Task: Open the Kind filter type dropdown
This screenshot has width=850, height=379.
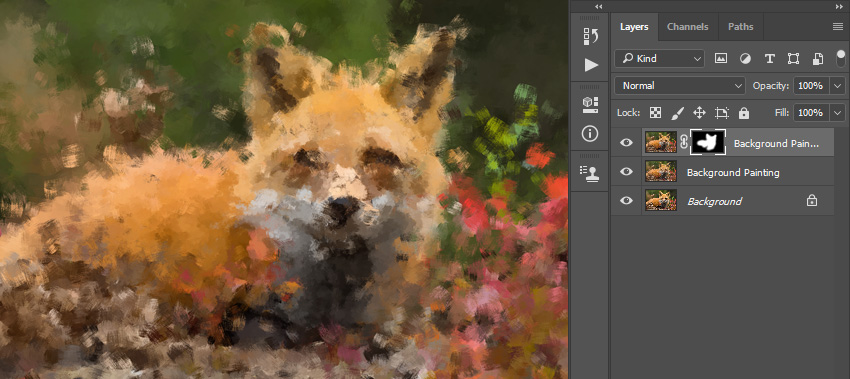Action: pyautogui.click(x=659, y=59)
